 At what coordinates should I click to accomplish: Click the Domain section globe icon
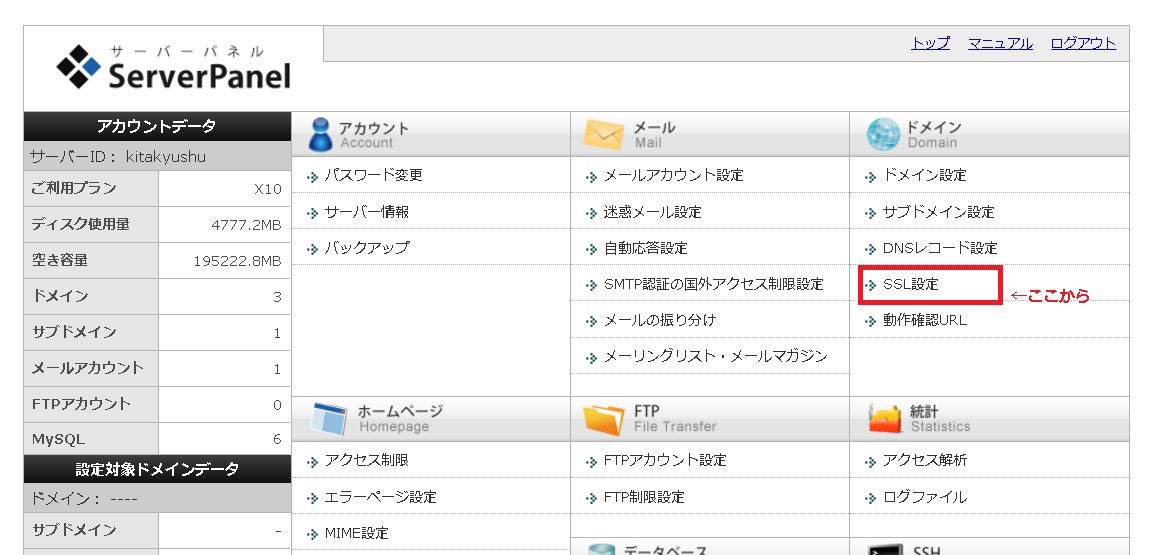pos(882,135)
